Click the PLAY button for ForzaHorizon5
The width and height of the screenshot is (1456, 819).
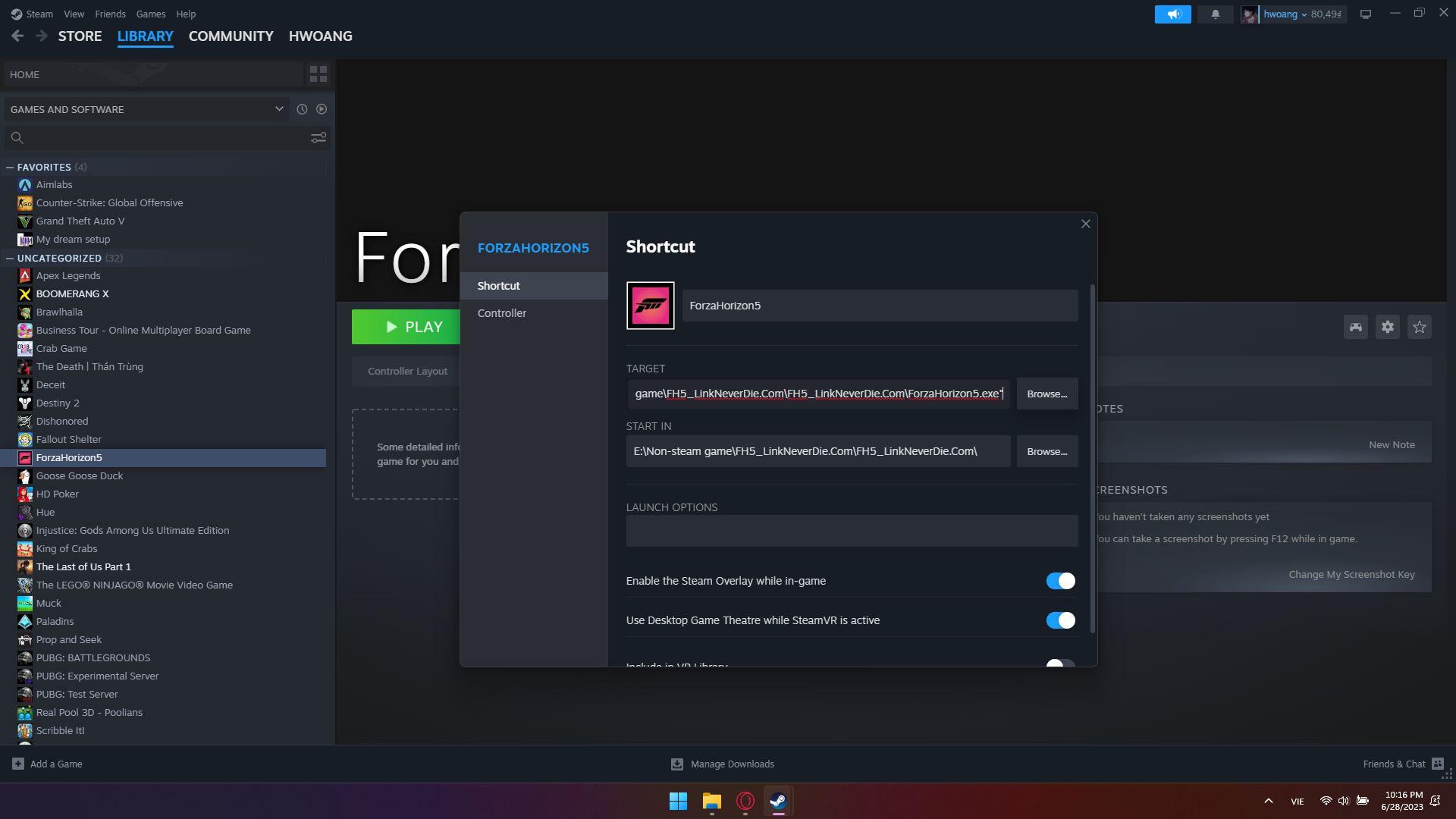click(x=413, y=326)
